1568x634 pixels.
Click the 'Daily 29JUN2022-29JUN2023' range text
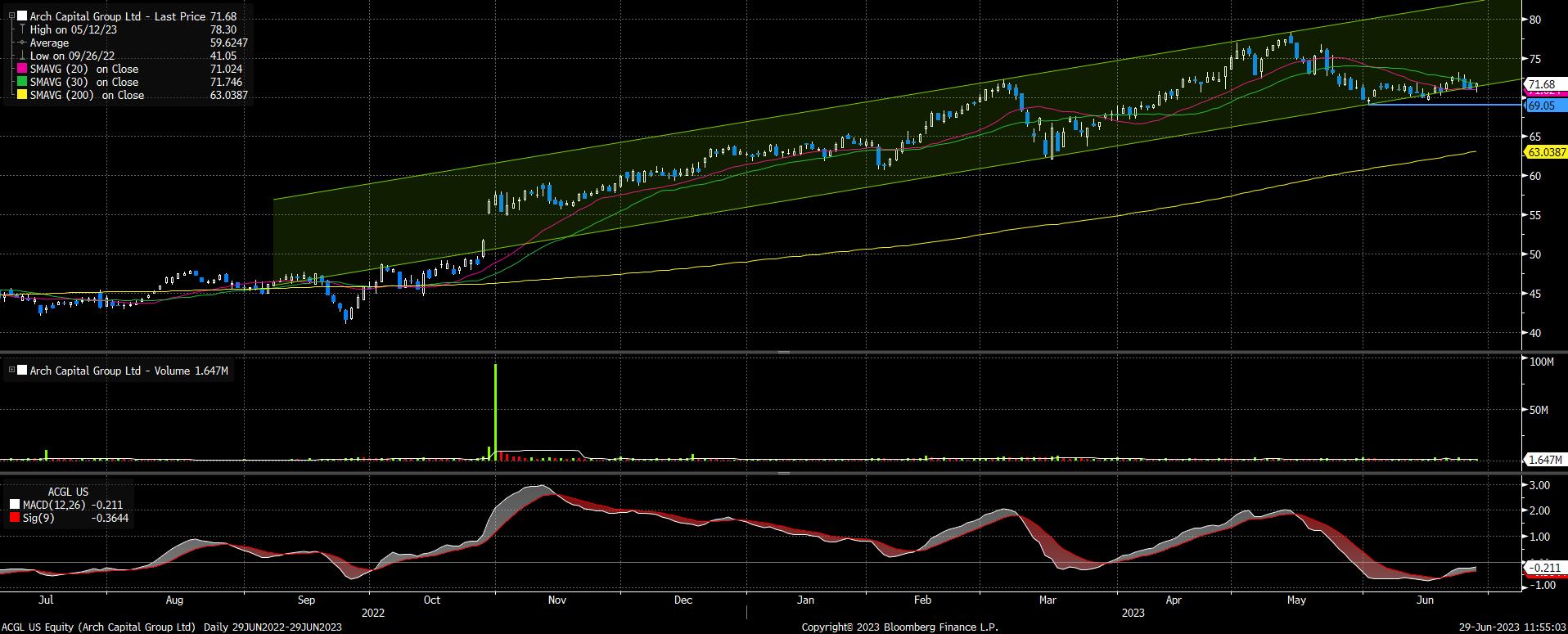coord(273,627)
